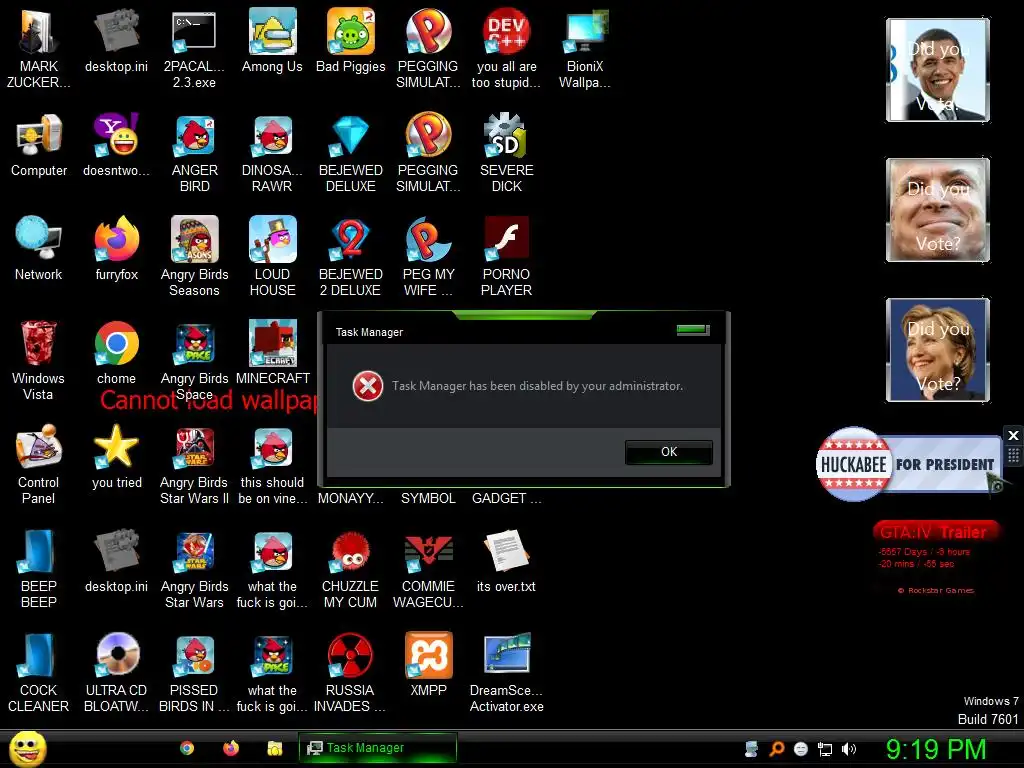Open the network tray icon

point(825,749)
